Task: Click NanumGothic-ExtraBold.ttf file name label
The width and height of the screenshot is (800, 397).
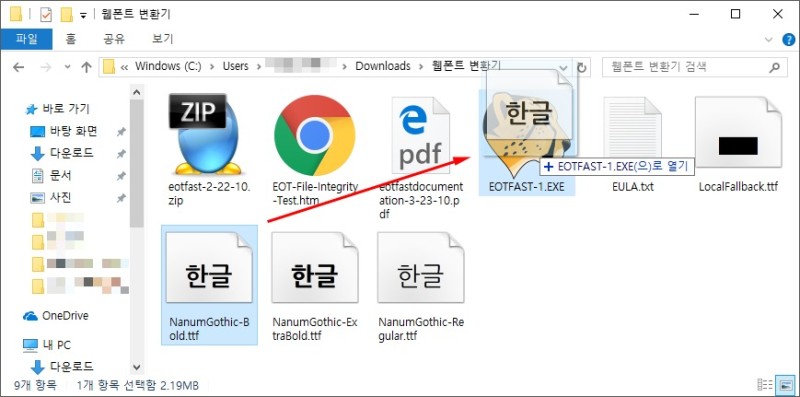Action: pos(315,330)
